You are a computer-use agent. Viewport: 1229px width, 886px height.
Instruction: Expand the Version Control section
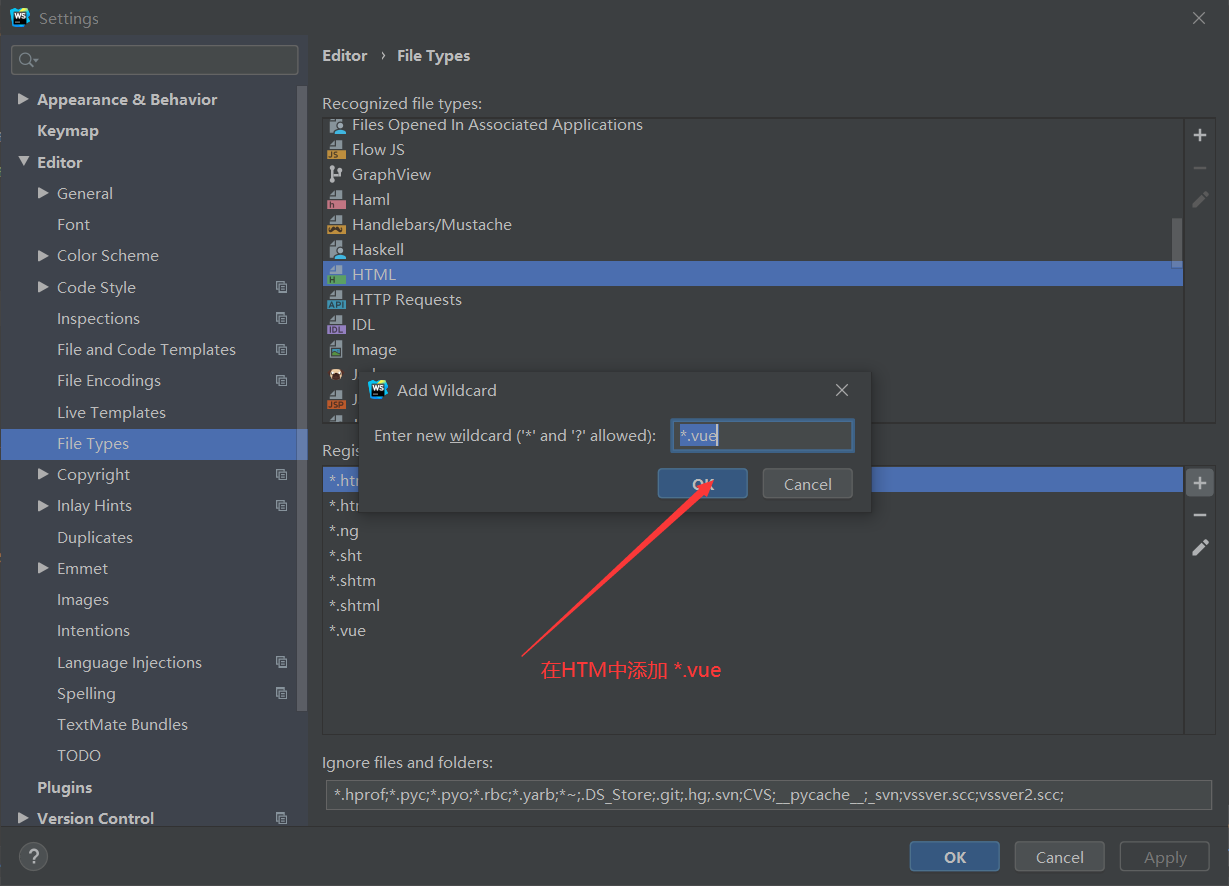click(x=24, y=818)
